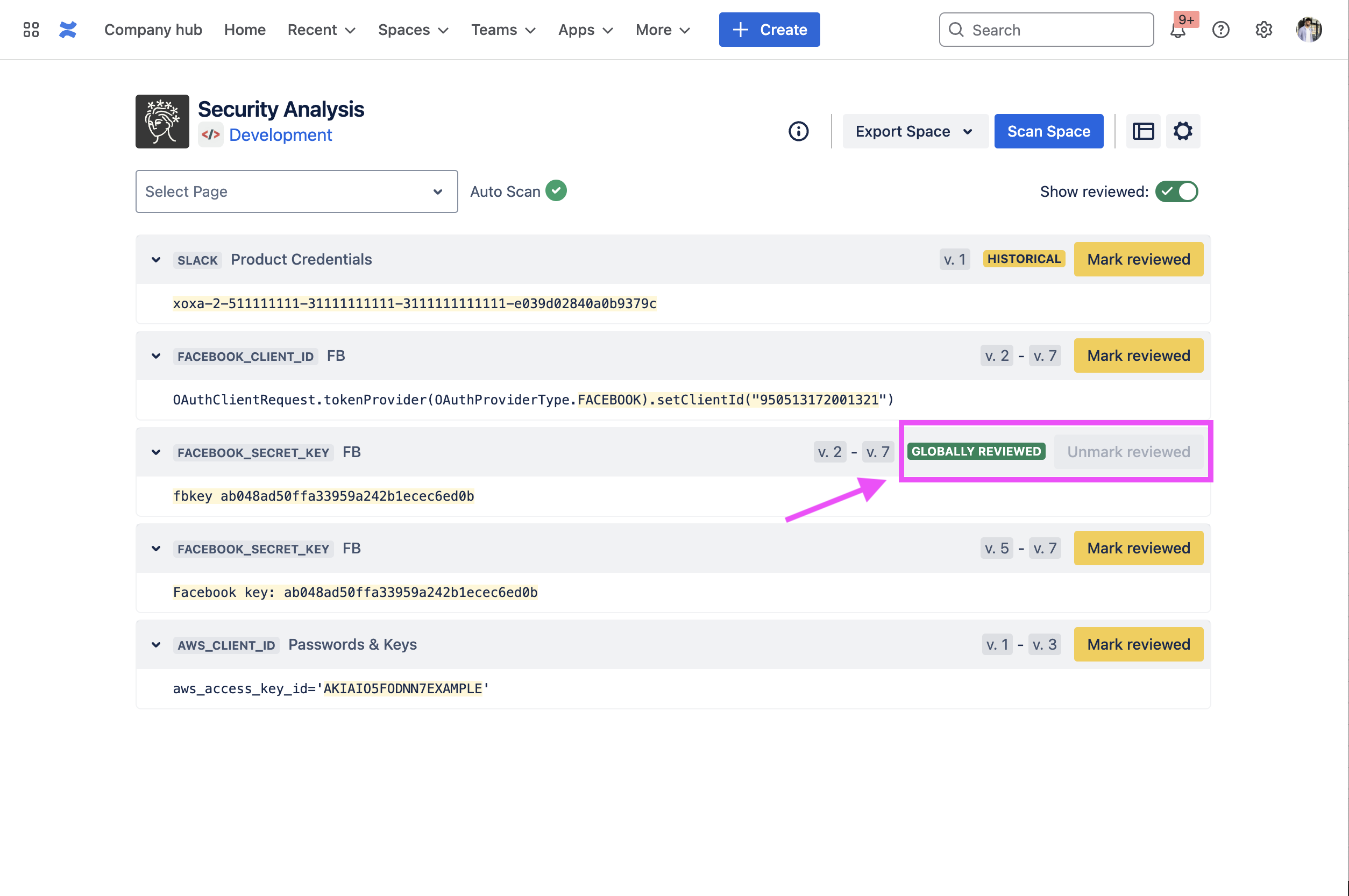This screenshot has height=896, width=1349.
Task: Collapse the AWS_CLIENT_ID row
Action: [156, 644]
